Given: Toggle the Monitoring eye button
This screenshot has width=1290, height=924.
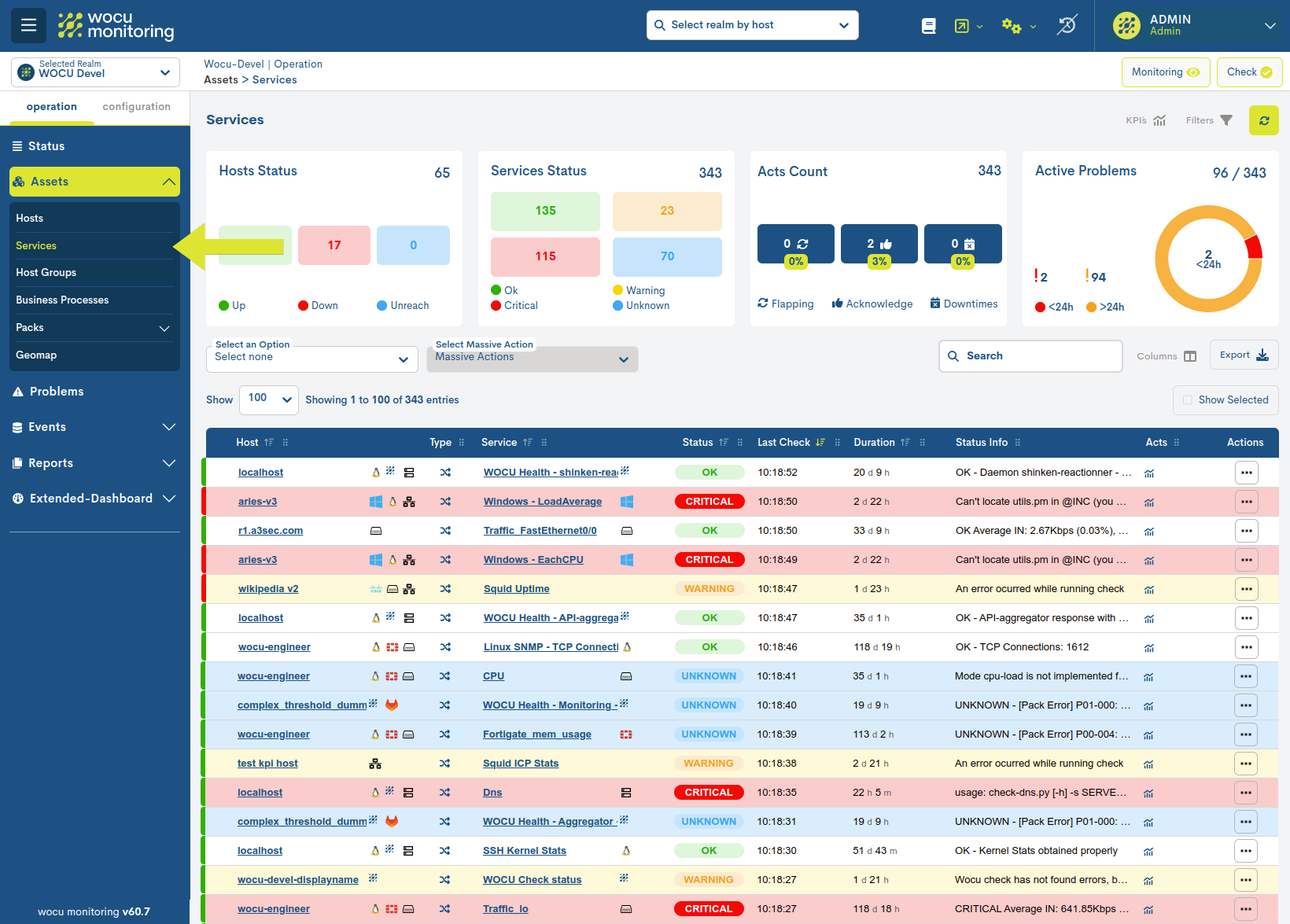Looking at the screenshot, I should (x=1166, y=72).
